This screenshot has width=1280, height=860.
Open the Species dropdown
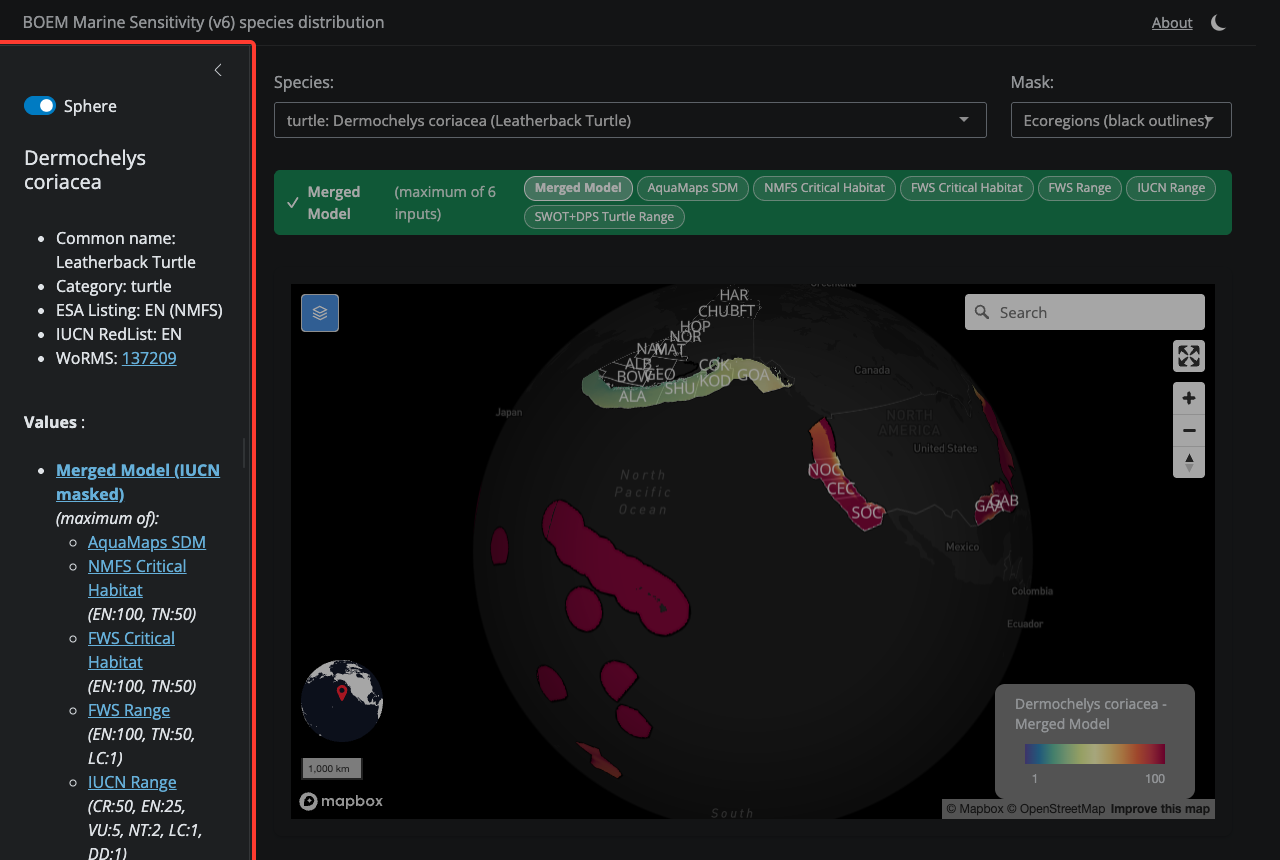point(630,120)
